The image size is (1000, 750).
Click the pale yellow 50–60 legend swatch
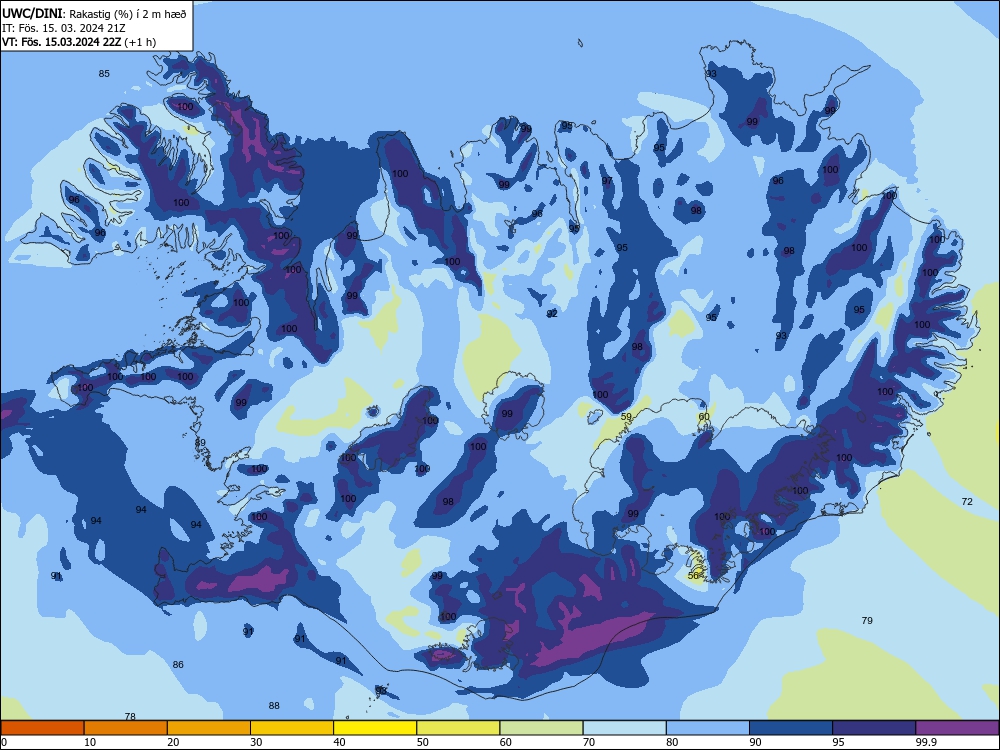pyautogui.click(x=458, y=728)
